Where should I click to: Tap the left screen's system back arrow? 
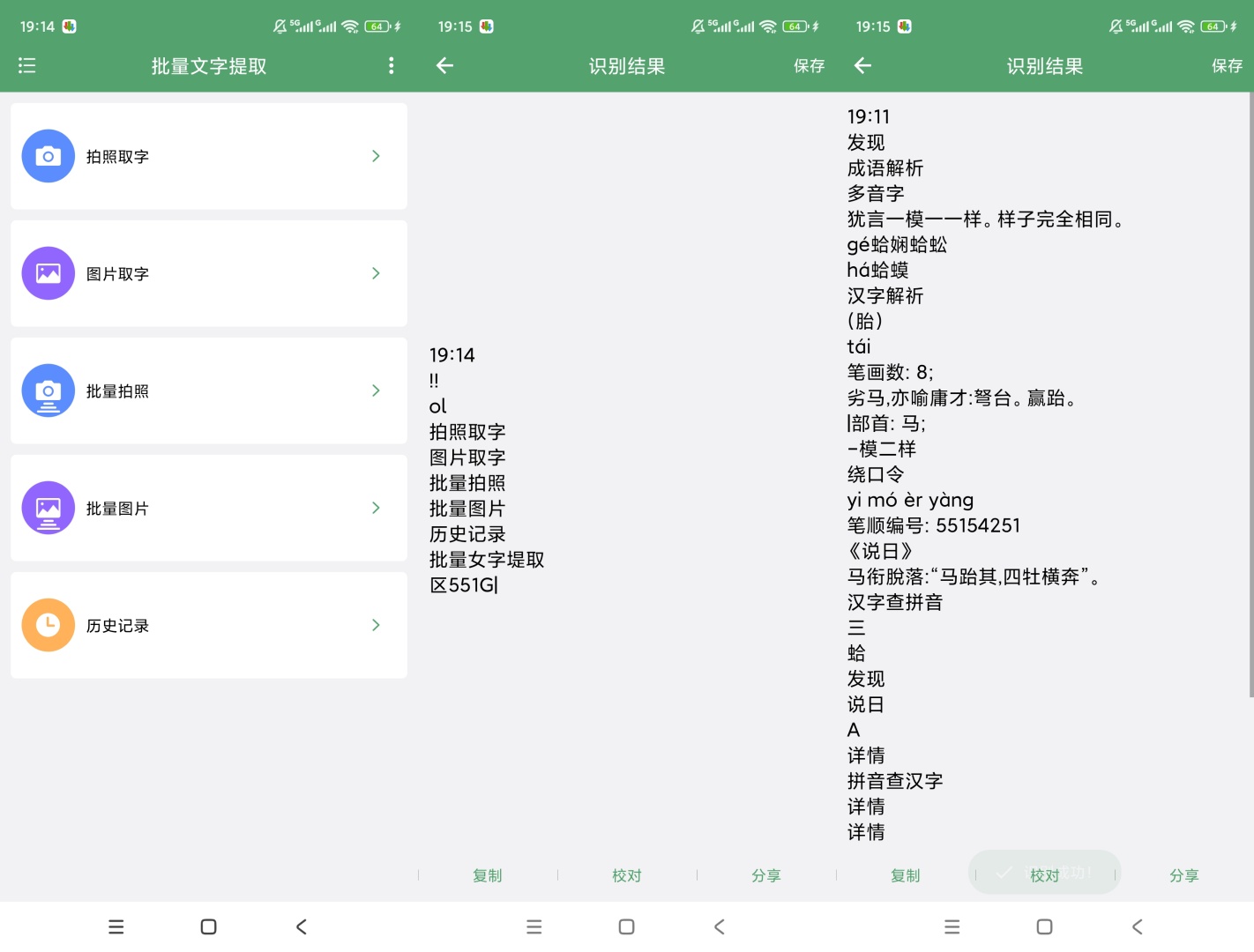(302, 926)
